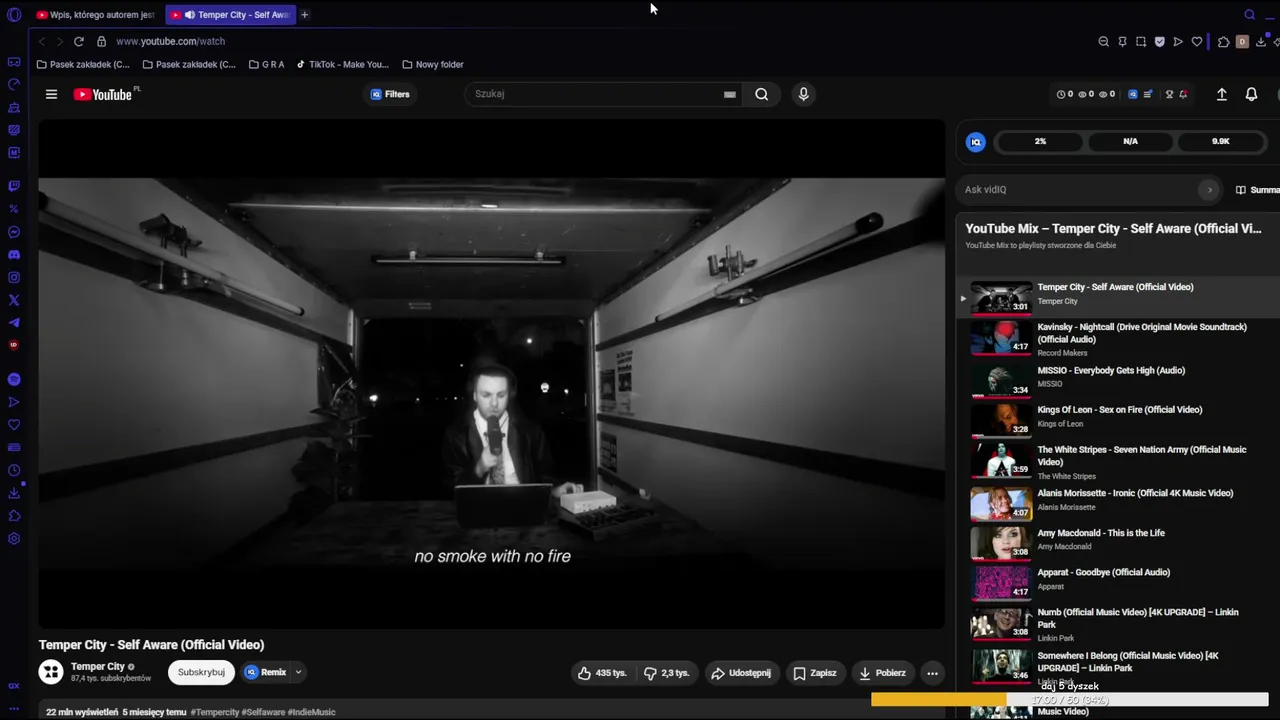
Task: Like the video (435 tys.)
Action: click(602, 673)
